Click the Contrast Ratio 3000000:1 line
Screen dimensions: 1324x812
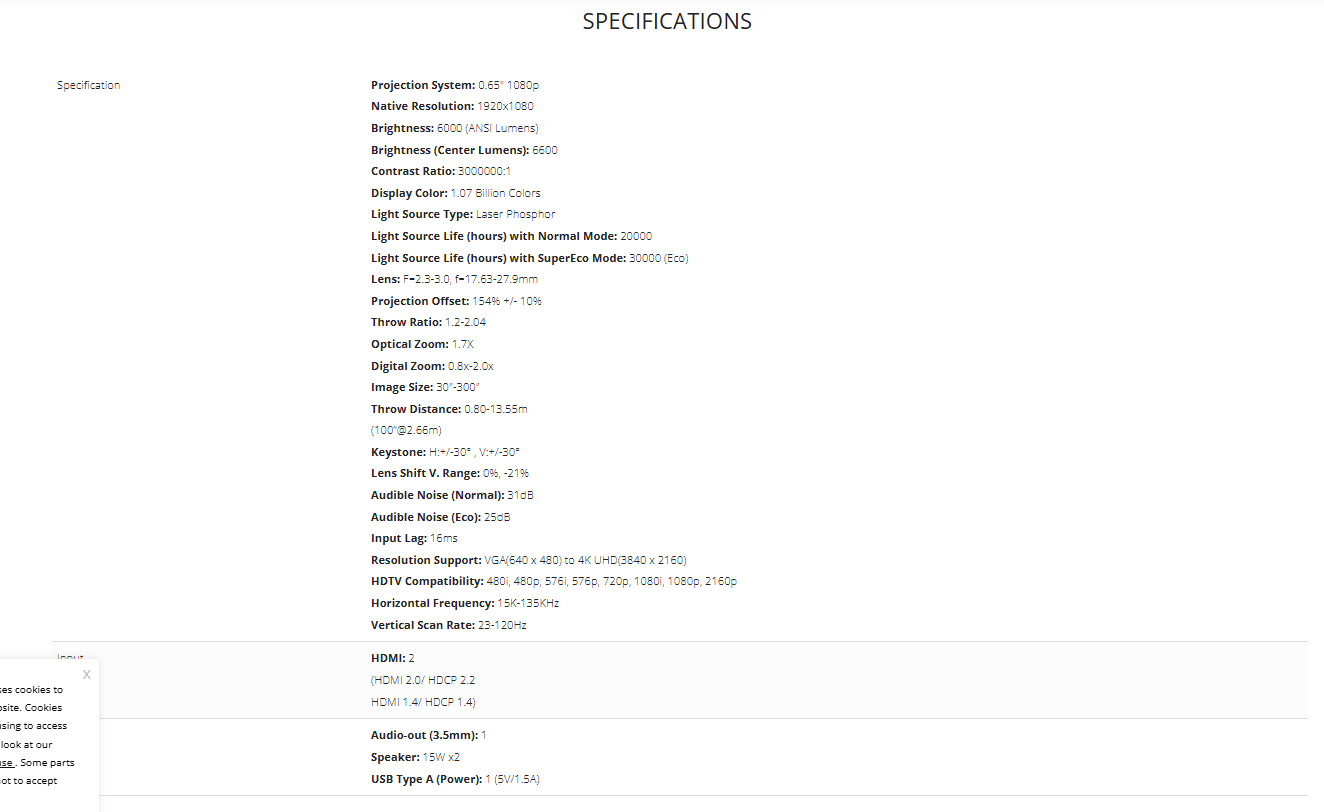440,171
